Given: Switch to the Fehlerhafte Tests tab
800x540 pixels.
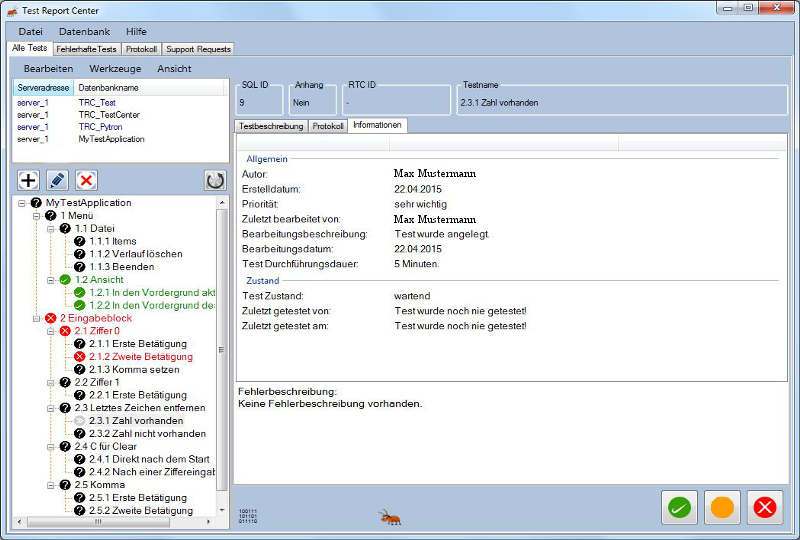Looking at the screenshot, I should (x=86, y=49).
